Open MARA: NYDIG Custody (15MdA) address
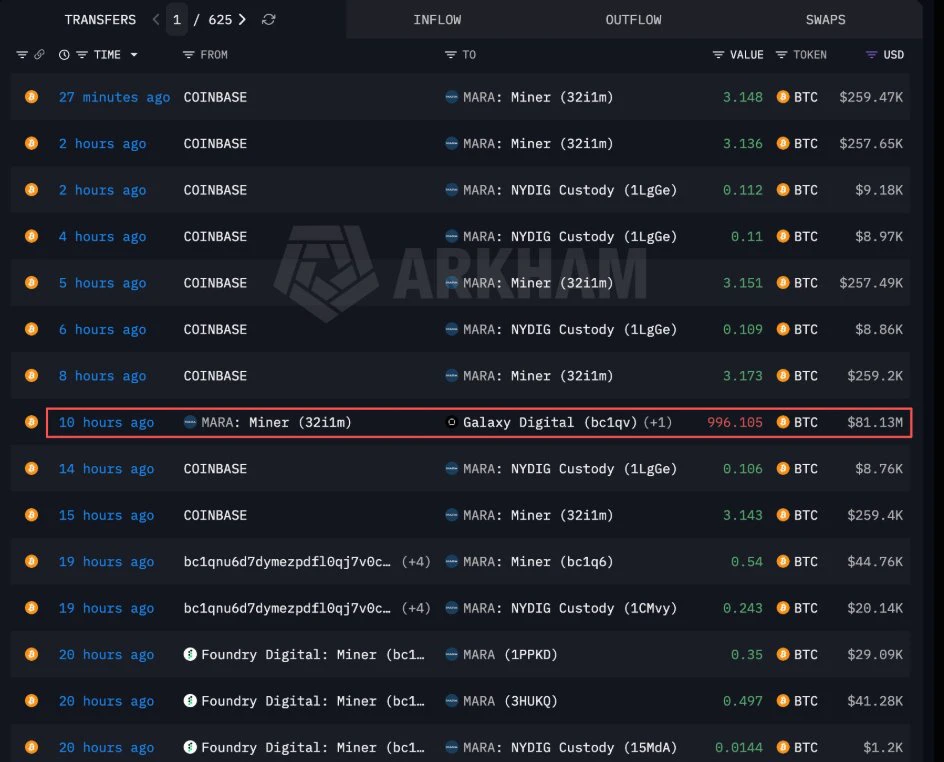This screenshot has width=944, height=762. coord(570,748)
